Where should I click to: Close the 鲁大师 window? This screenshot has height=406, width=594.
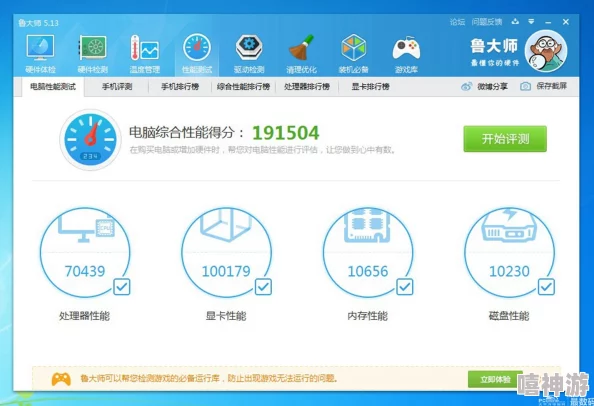pyautogui.click(x=566, y=22)
